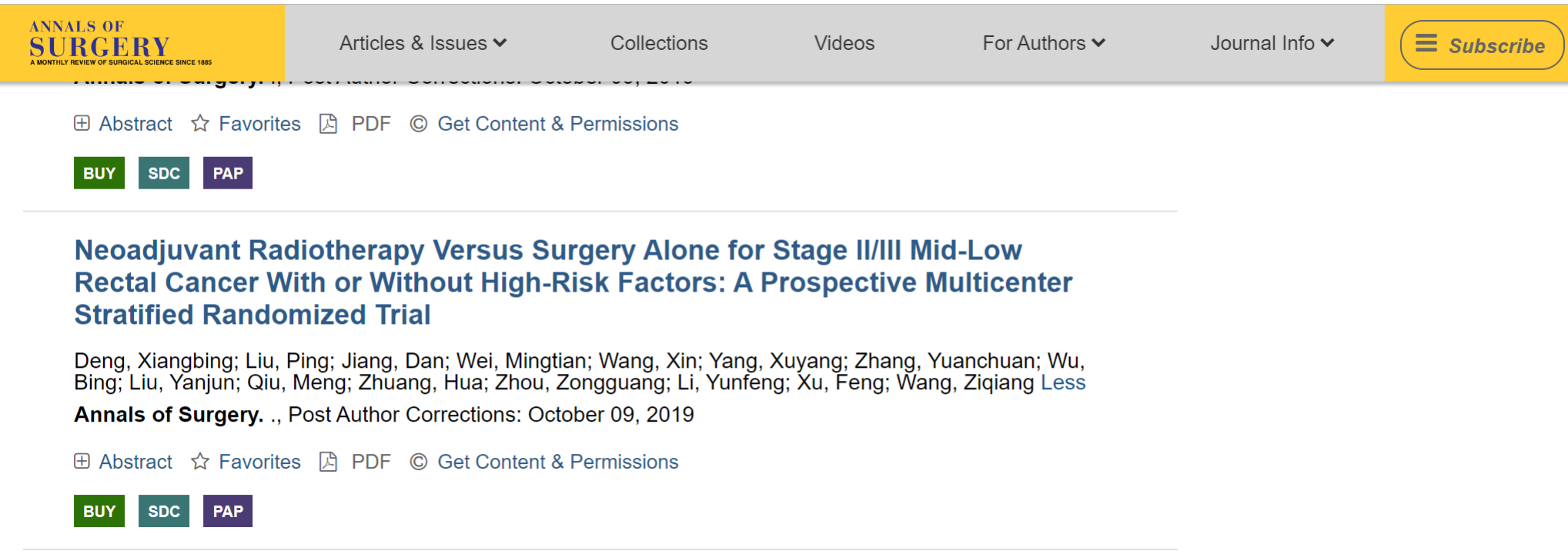
Task: Click the green BUY badge for the Neoadjuvant article
Action: [99, 512]
